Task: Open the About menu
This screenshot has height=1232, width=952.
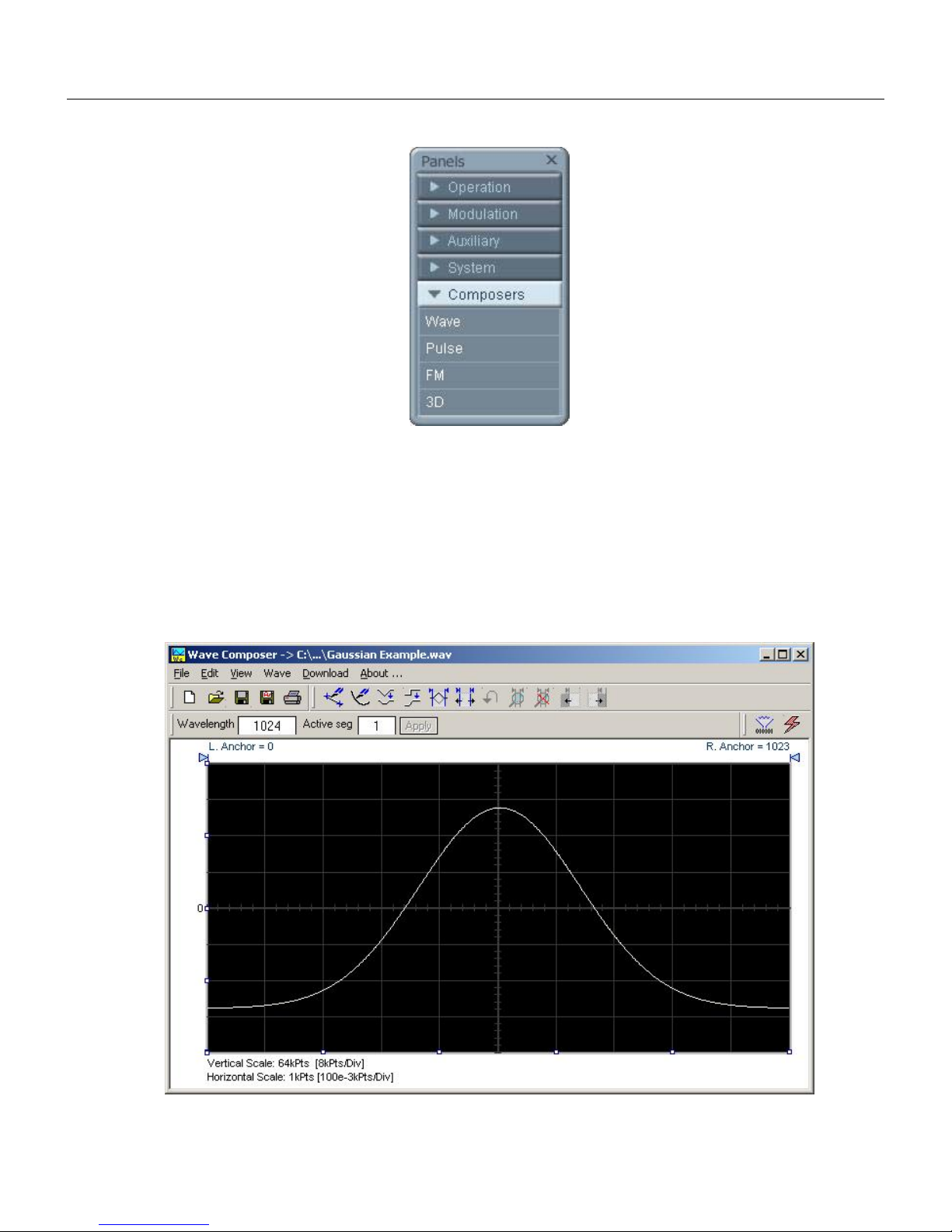Action: coord(381,673)
